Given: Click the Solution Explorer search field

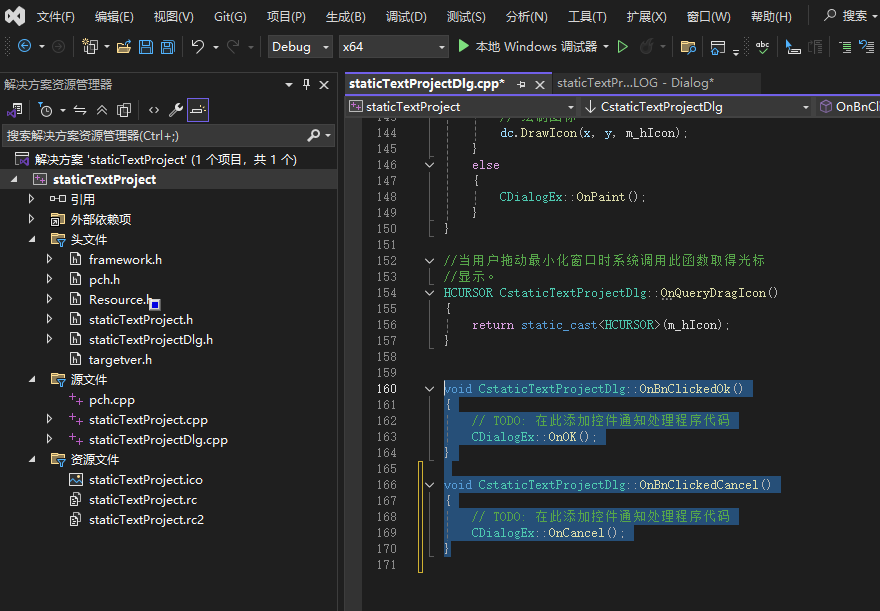Looking at the screenshot, I should (x=150, y=135).
